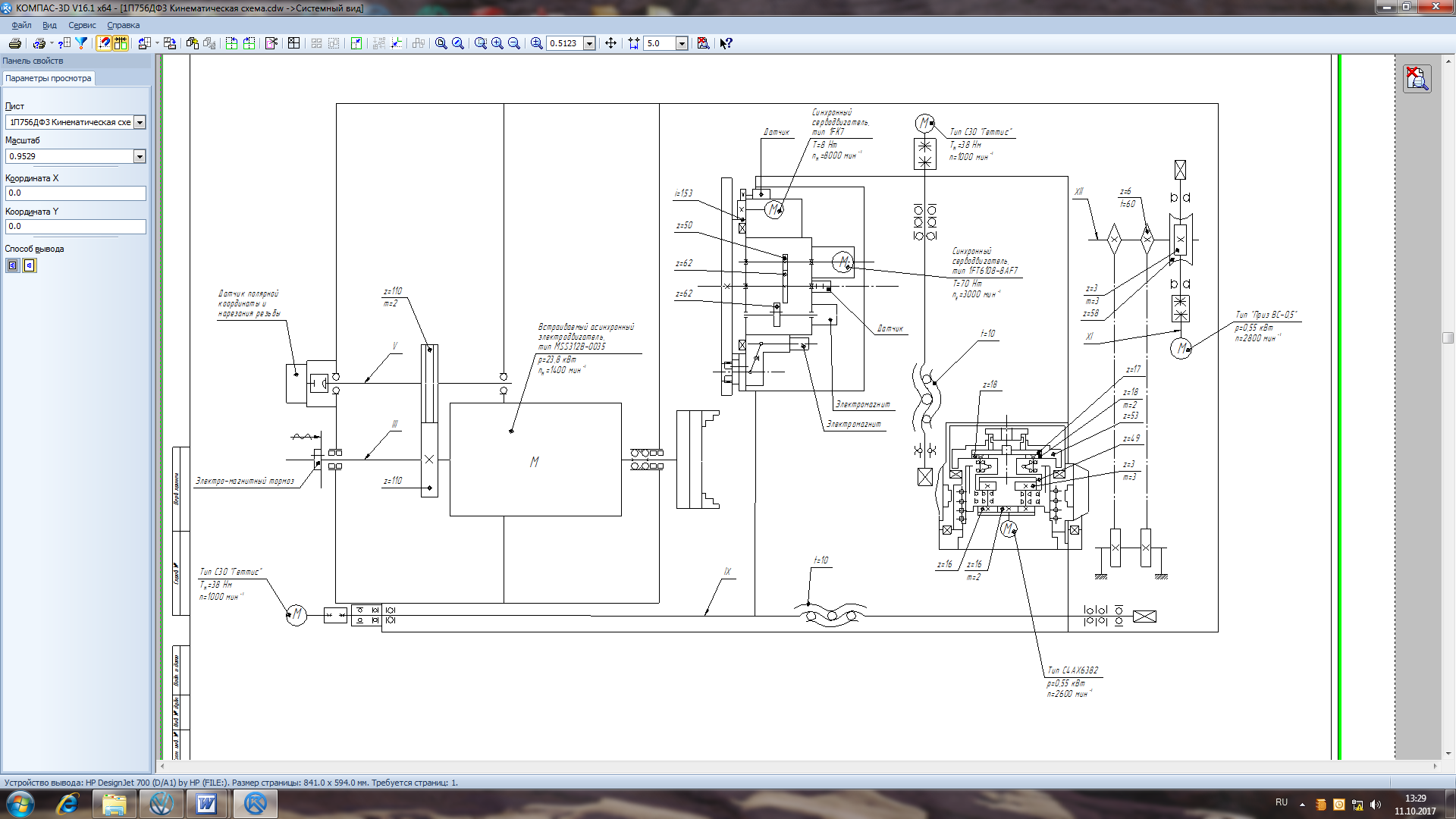The width and height of the screenshot is (1456, 819).
Task: Click the close print preview icon
Action: tap(703, 43)
